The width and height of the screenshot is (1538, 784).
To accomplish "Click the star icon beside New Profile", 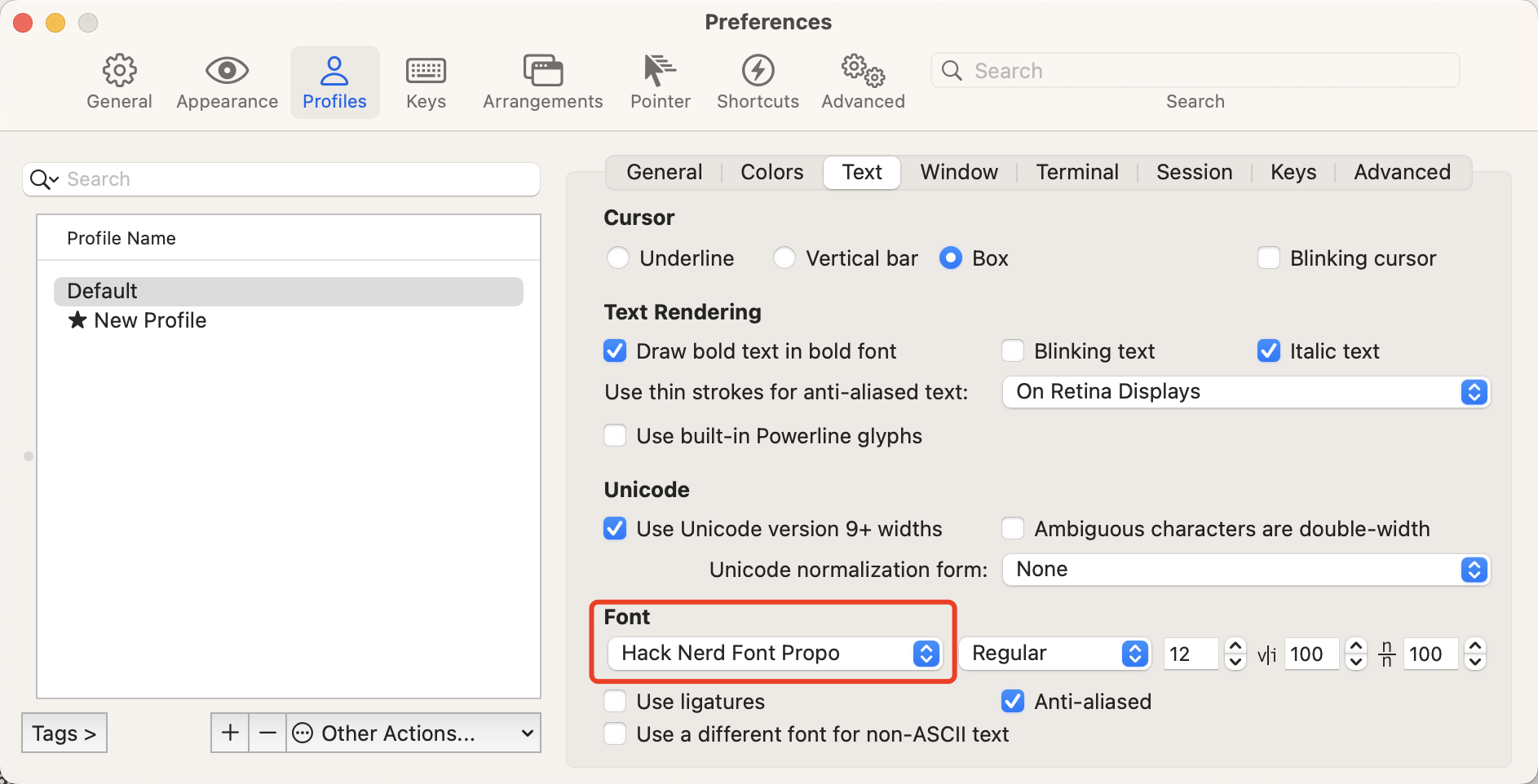I will pyautogui.click(x=77, y=319).
